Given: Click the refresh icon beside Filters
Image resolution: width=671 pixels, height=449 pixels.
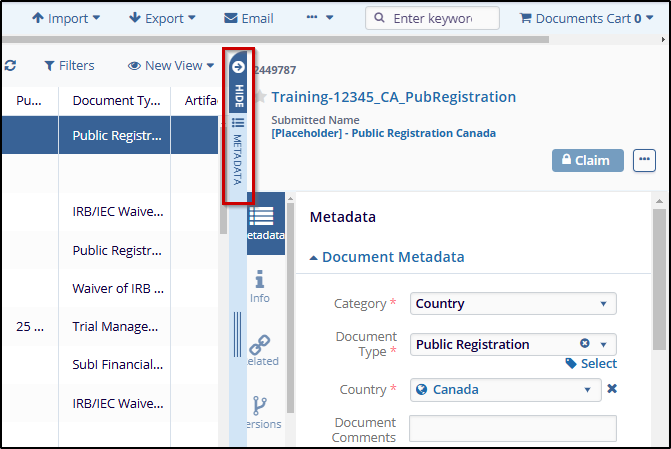Looking at the screenshot, I should (10, 66).
